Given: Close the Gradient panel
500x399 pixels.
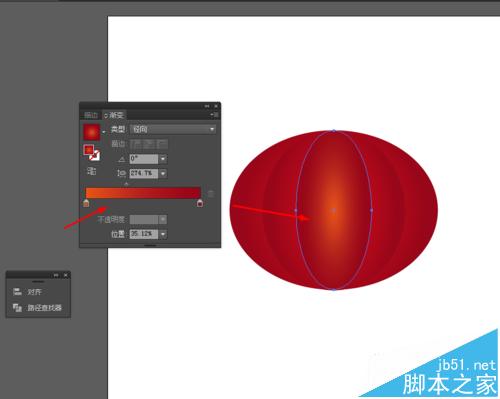Looking at the screenshot, I should [216, 106].
